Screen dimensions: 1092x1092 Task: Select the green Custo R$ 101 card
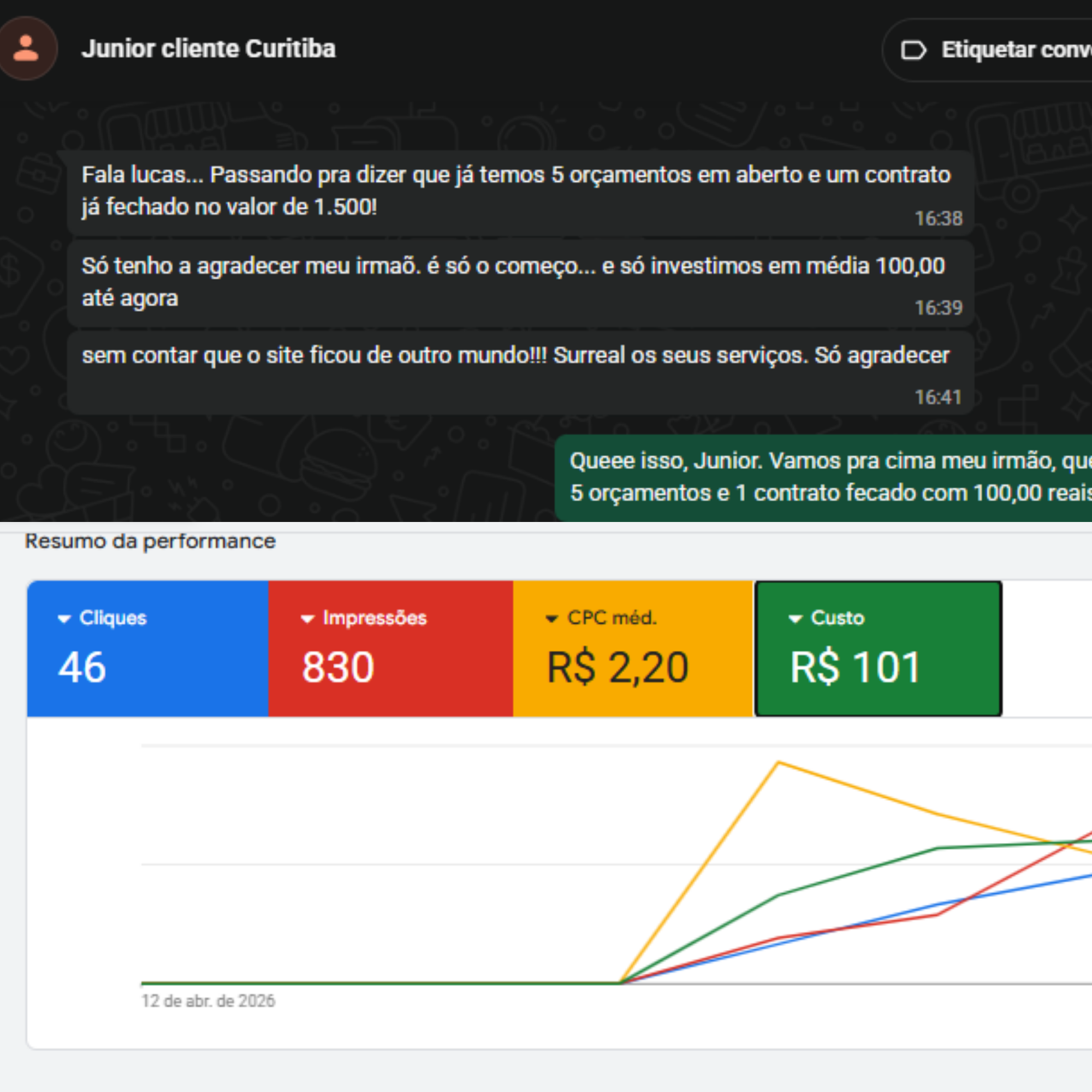pyautogui.click(x=879, y=648)
